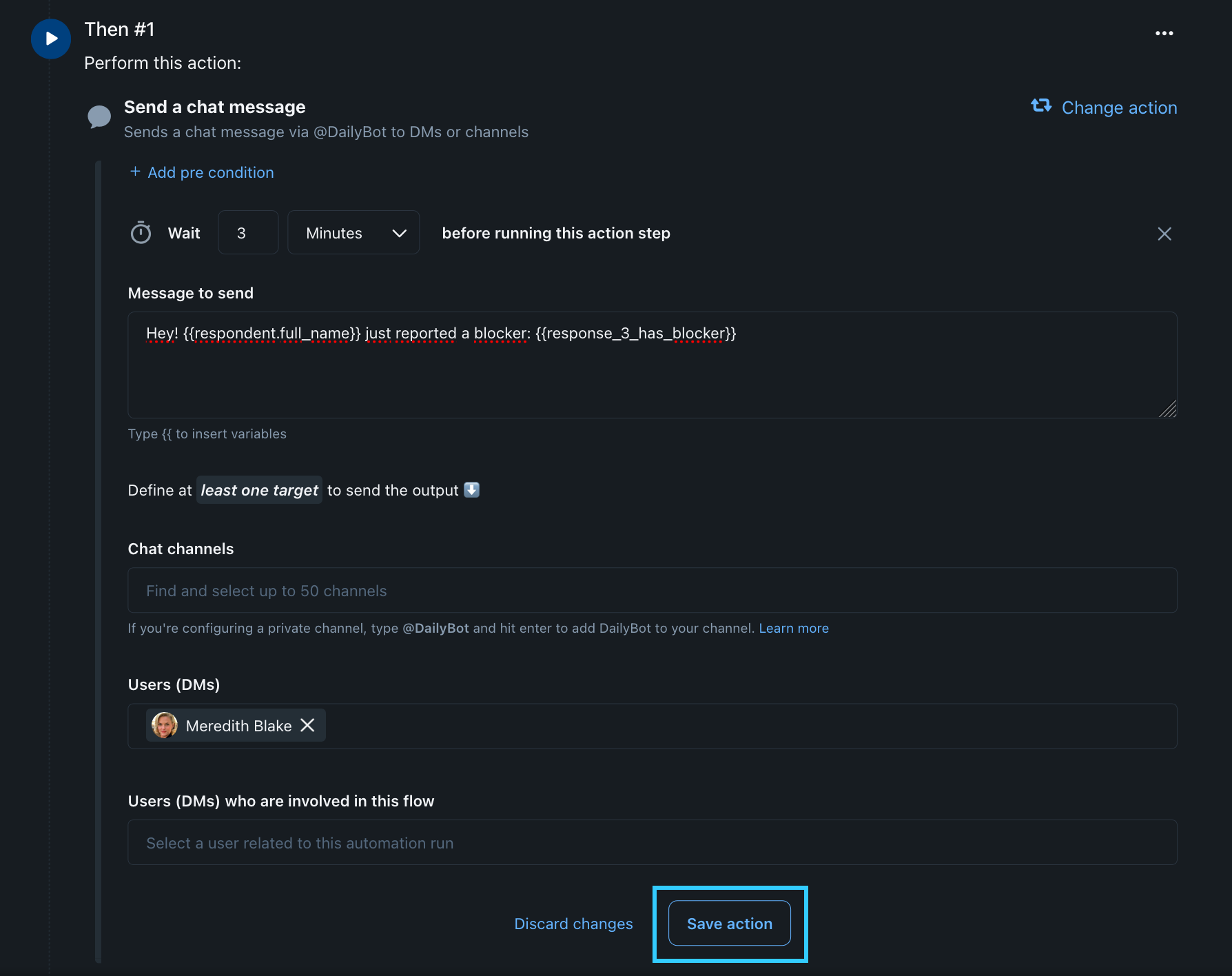
Task: Open the Learn more link
Action: pos(794,628)
